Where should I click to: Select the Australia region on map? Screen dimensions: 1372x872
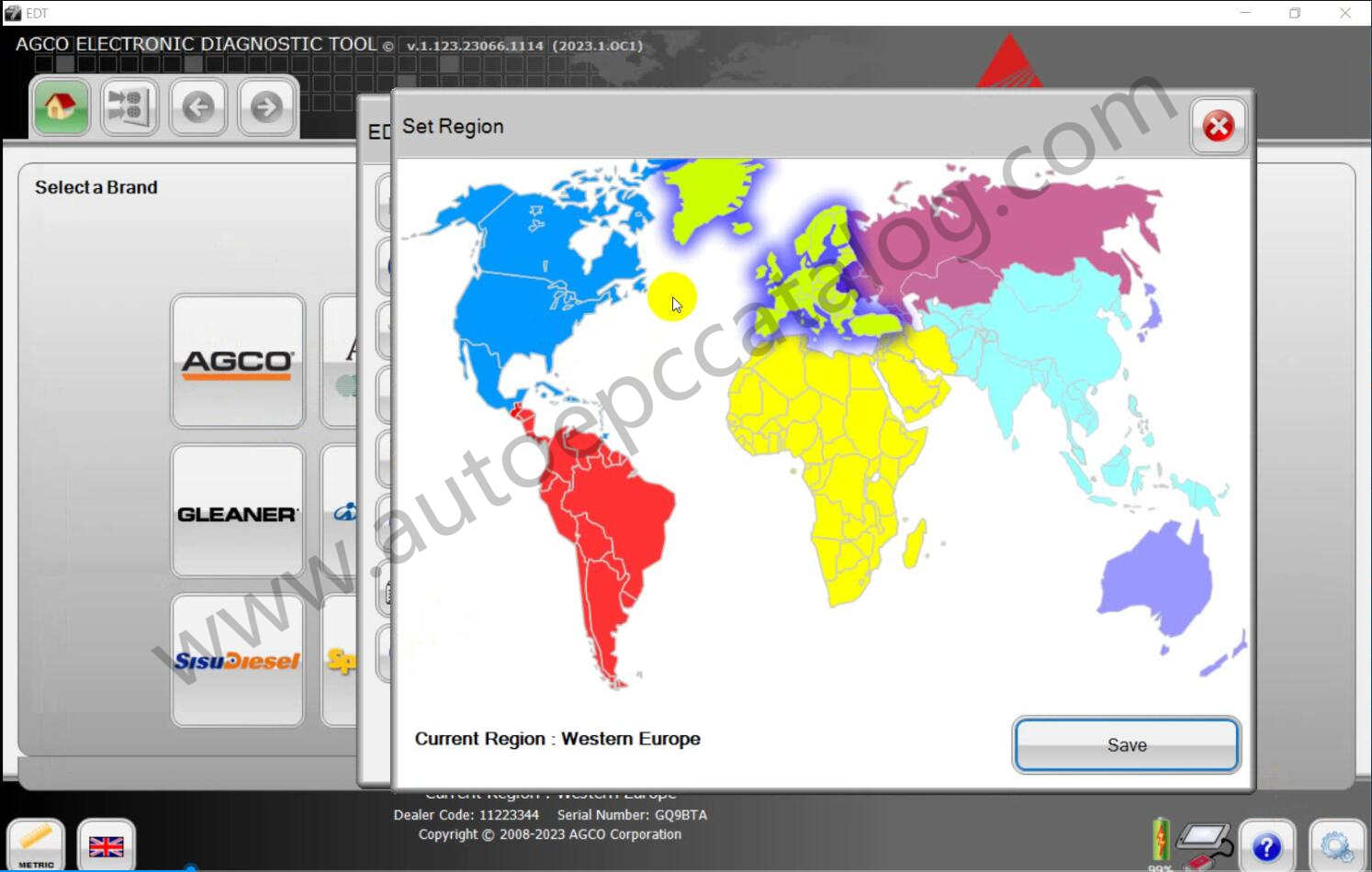(1157, 578)
